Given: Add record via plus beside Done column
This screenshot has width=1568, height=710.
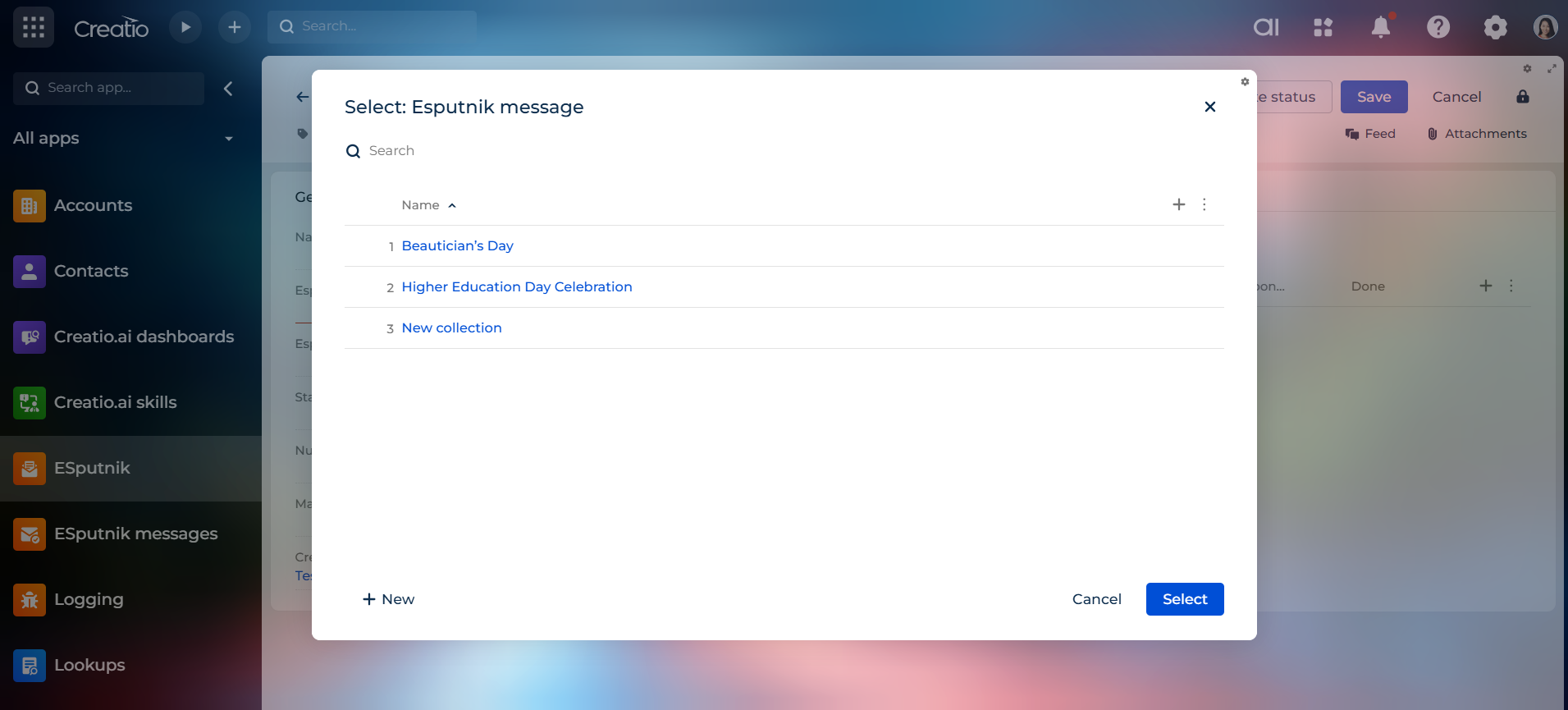Looking at the screenshot, I should [x=1486, y=286].
